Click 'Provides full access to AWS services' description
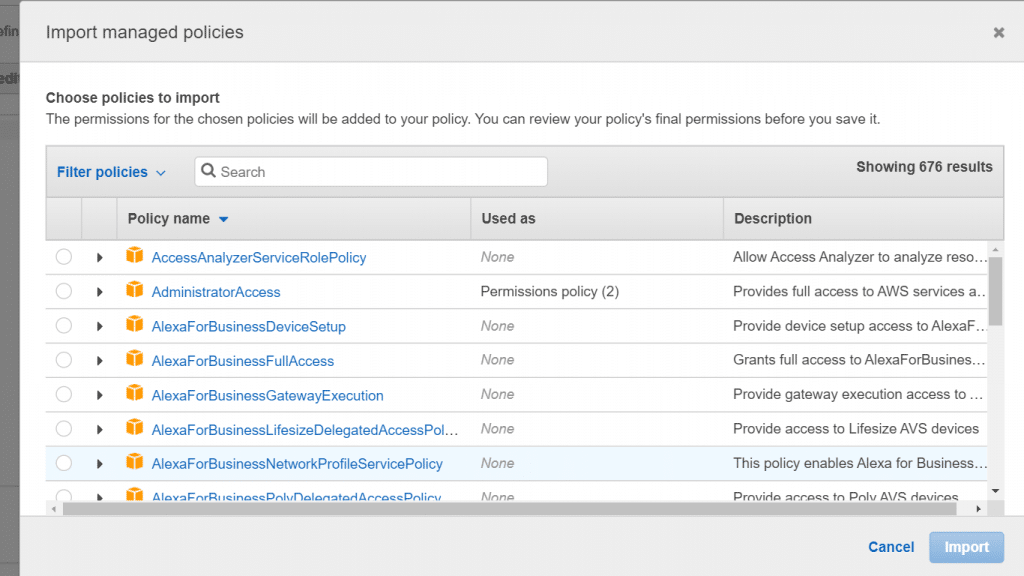1024x576 pixels. pos(859,291)
